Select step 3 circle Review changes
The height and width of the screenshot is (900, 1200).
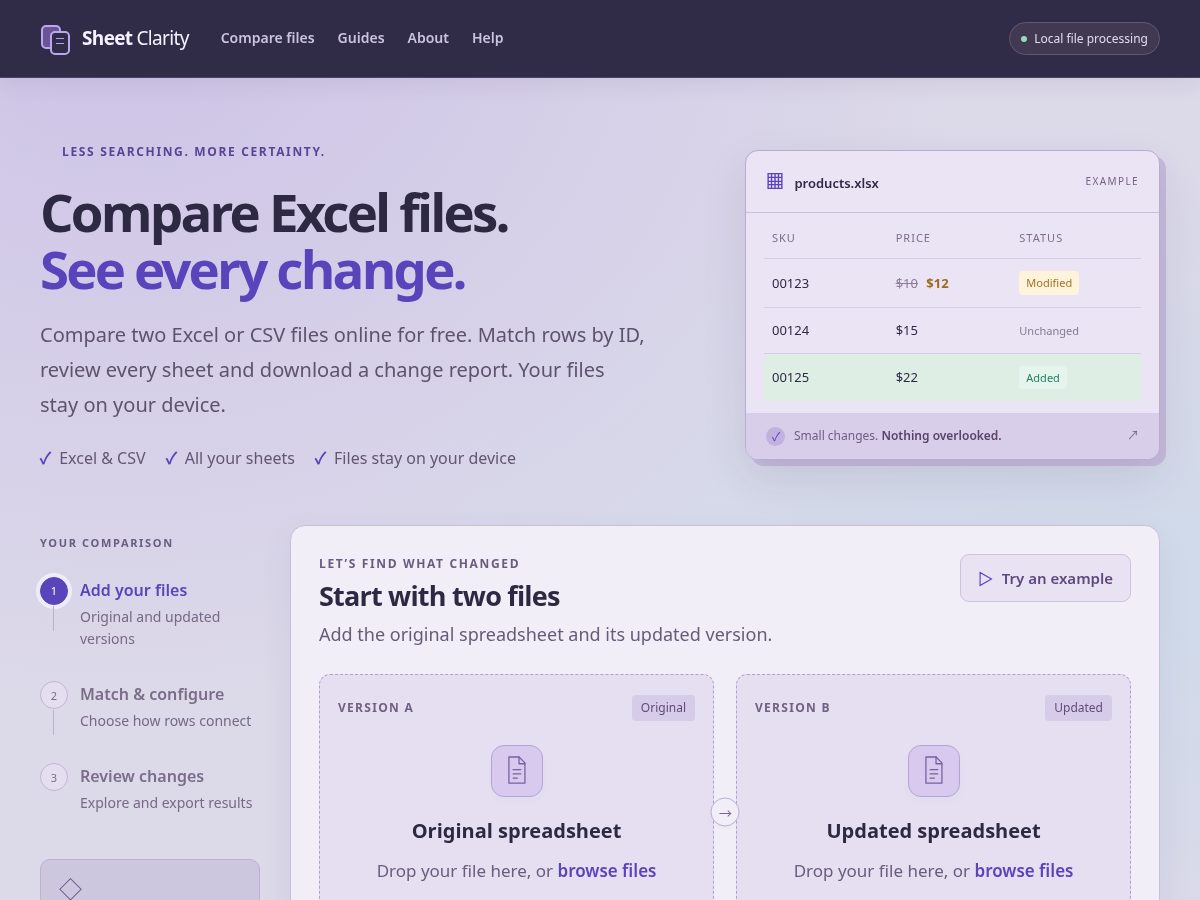[x=54, y=777]
